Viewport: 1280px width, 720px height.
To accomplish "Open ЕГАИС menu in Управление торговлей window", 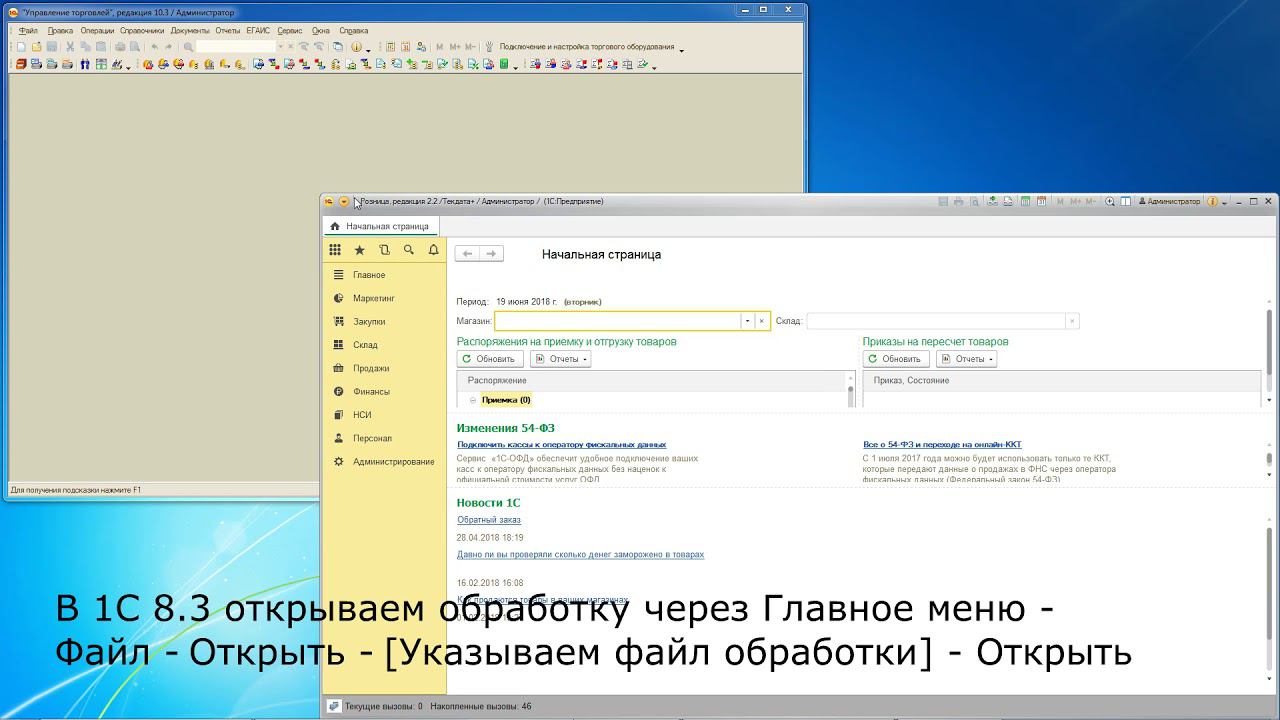I will [258, 31].
